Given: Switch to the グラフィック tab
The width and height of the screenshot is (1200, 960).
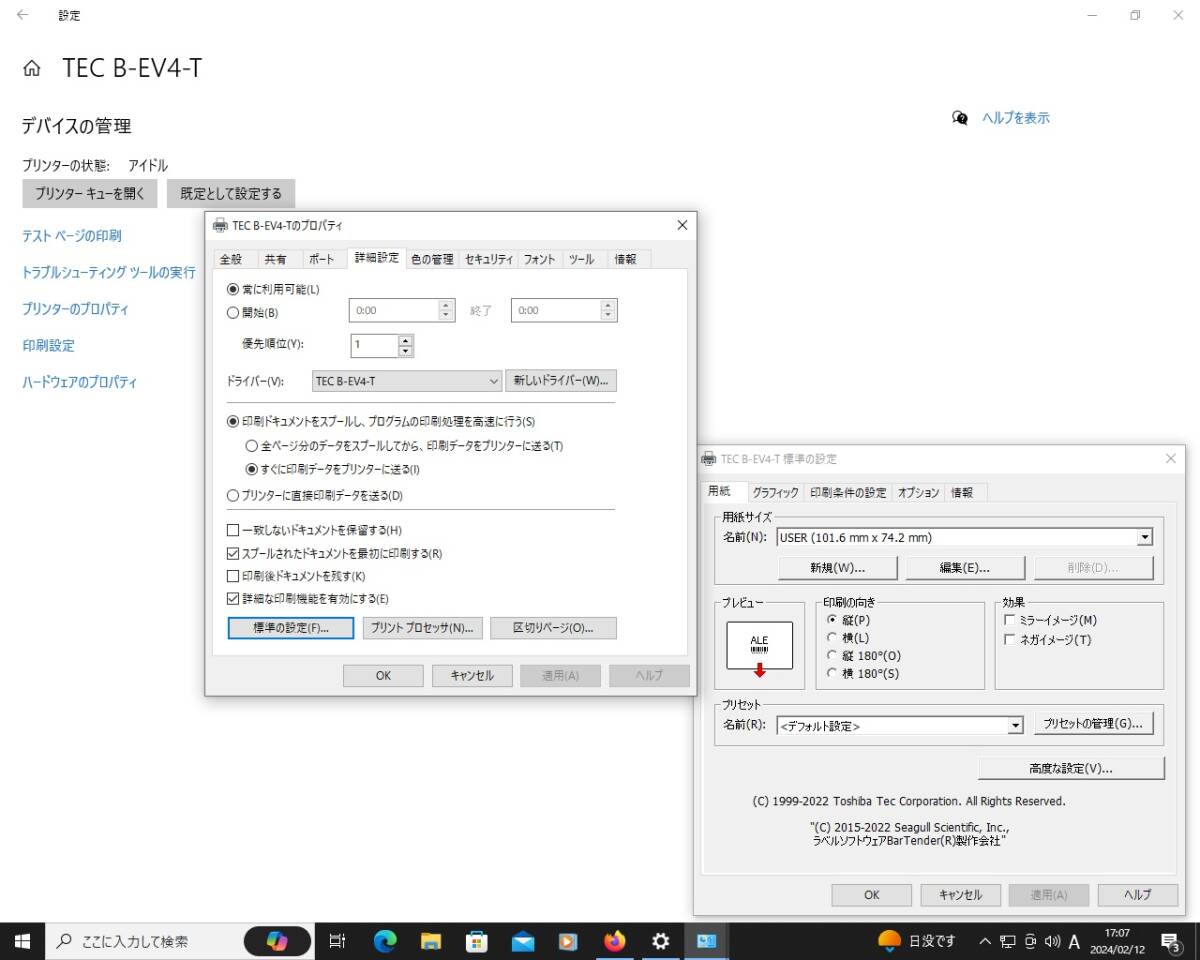Looking at the screenshot, I should pyautogui.click(x=775, y=492).
